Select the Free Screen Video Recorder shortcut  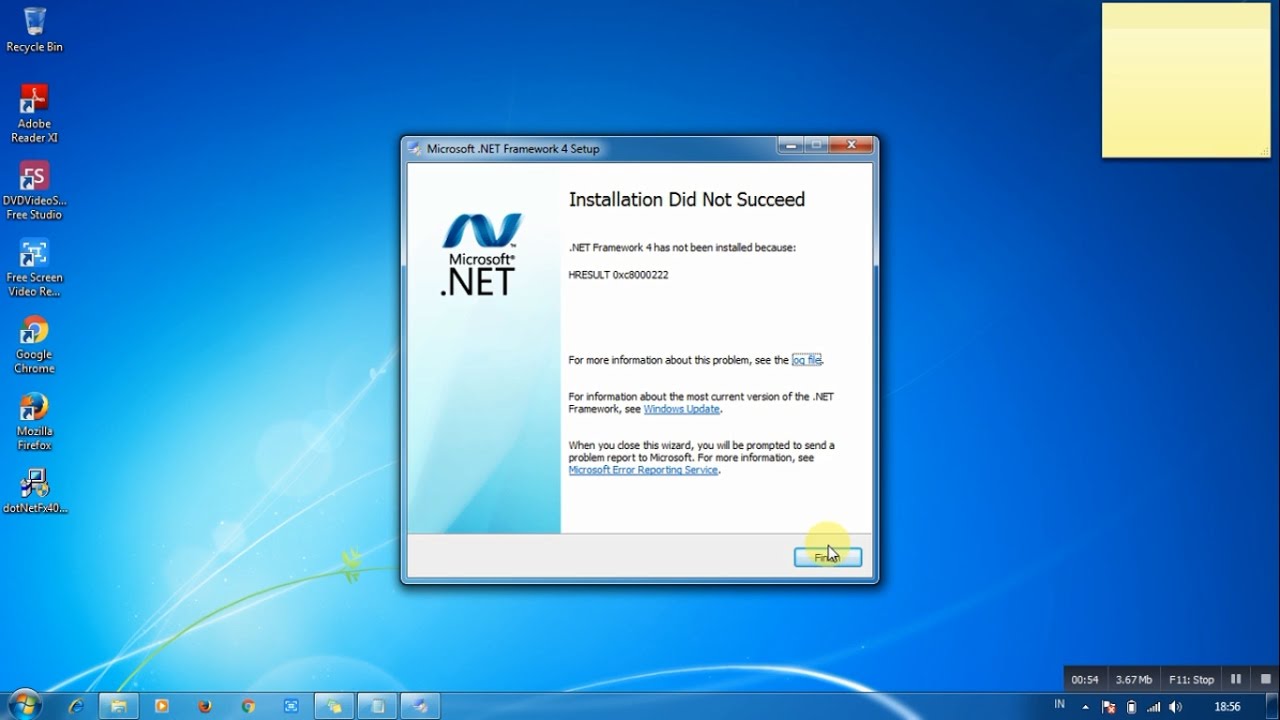(x=34, y=268)
